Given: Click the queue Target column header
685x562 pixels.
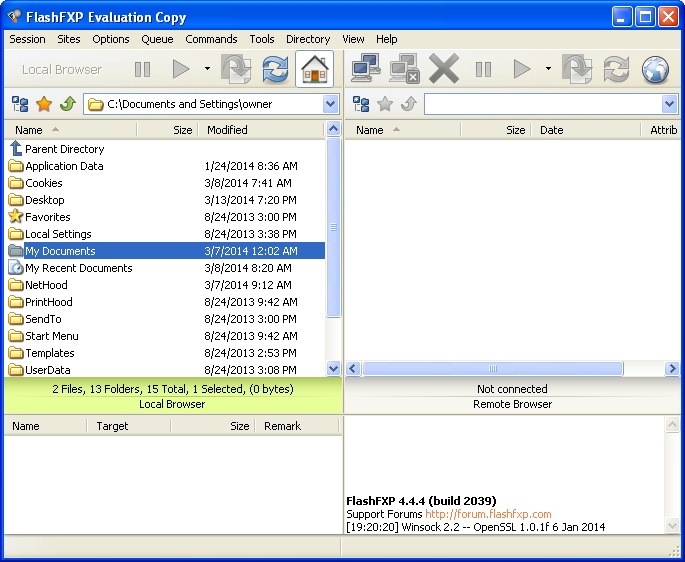Looking at the screenshot, I should (x=128, y=426).
